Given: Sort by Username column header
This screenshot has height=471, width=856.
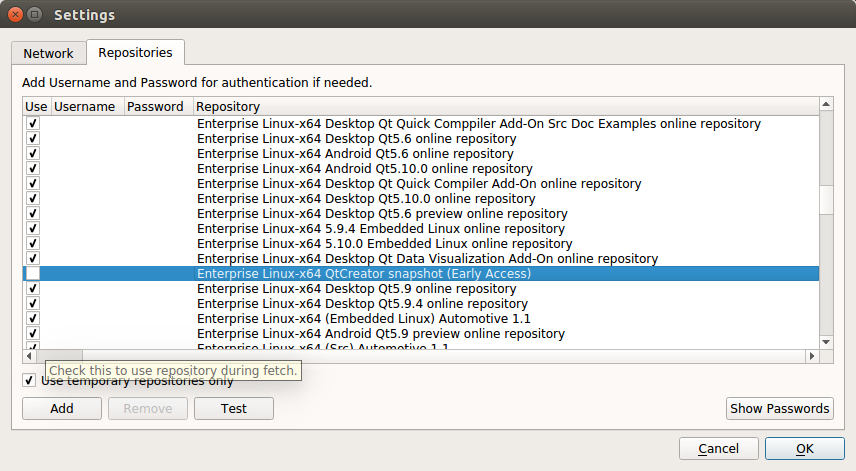Looking at the screenshot, I should coord(87,106).
